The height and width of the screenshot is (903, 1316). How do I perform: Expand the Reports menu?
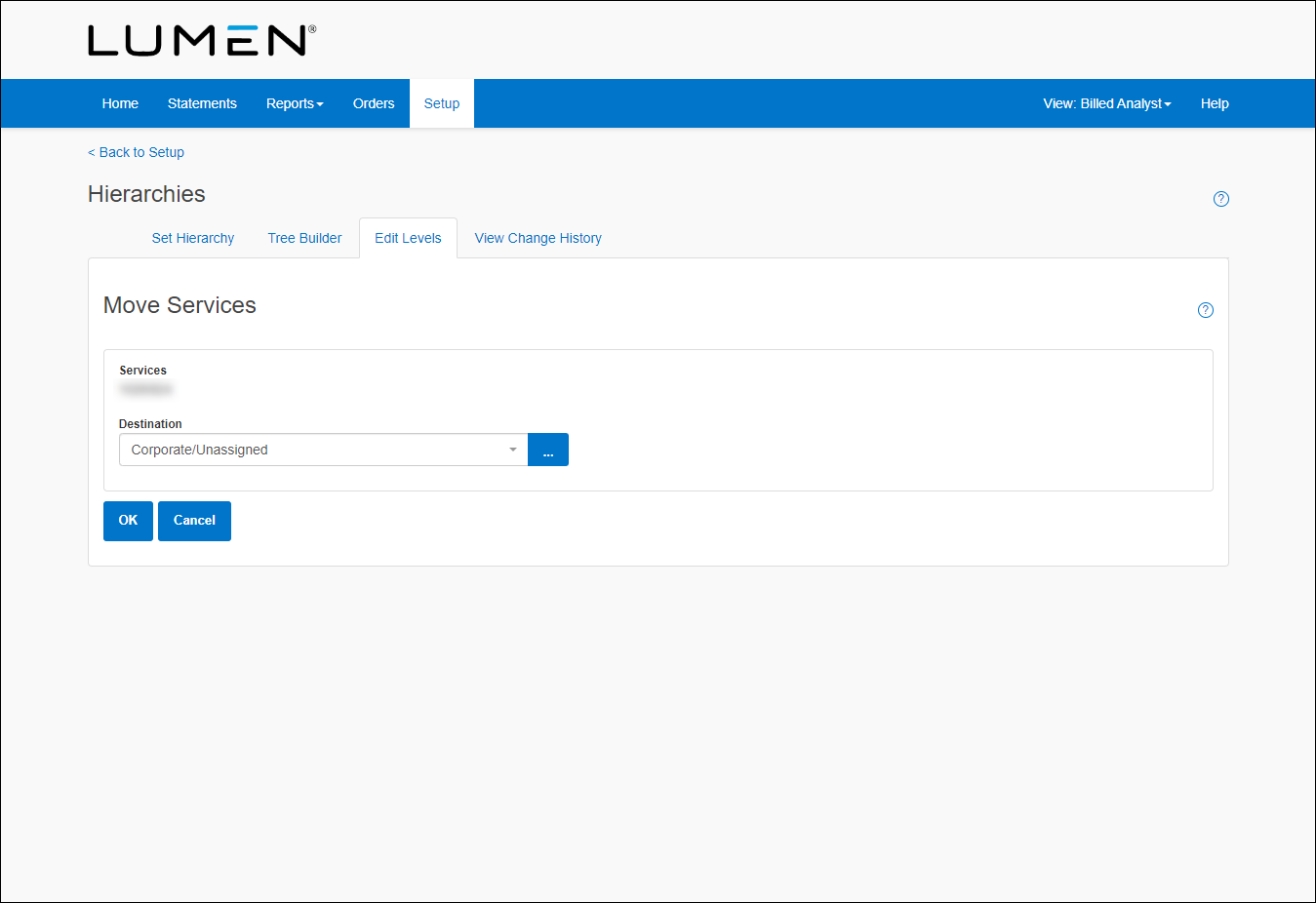(295, 103)
